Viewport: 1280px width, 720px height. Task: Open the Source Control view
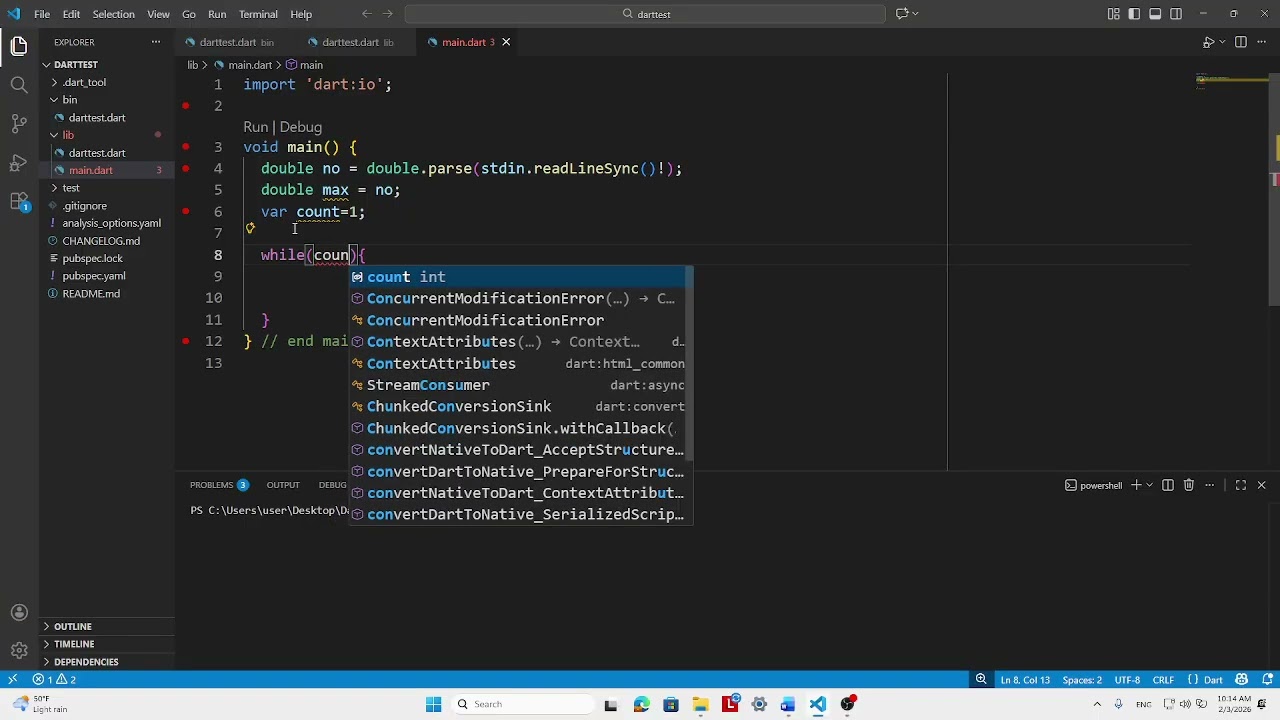tap(19, 124)
